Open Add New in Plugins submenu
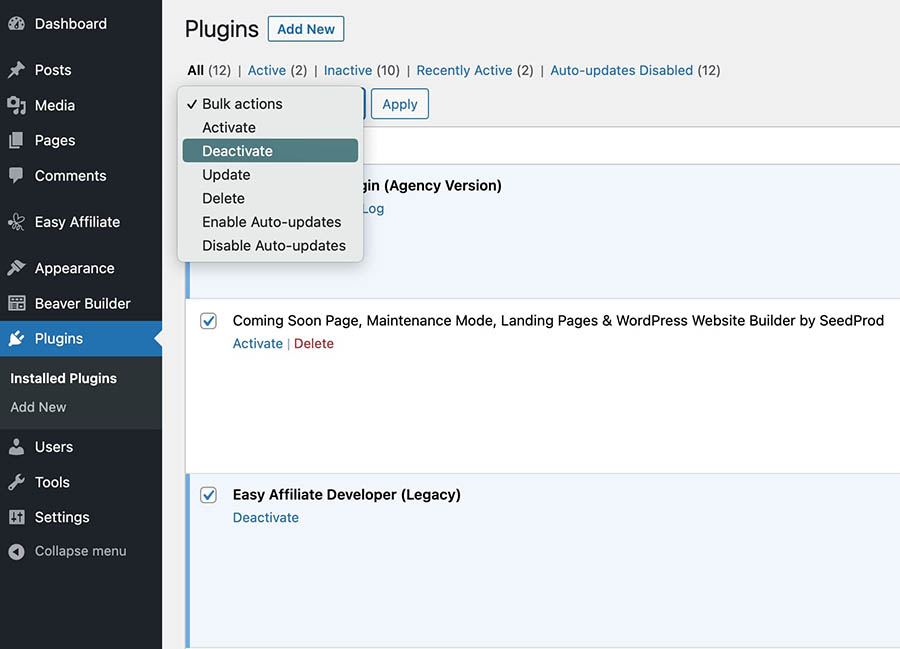Viewport: 900px width, 649px height. click(x=38, y=407)
